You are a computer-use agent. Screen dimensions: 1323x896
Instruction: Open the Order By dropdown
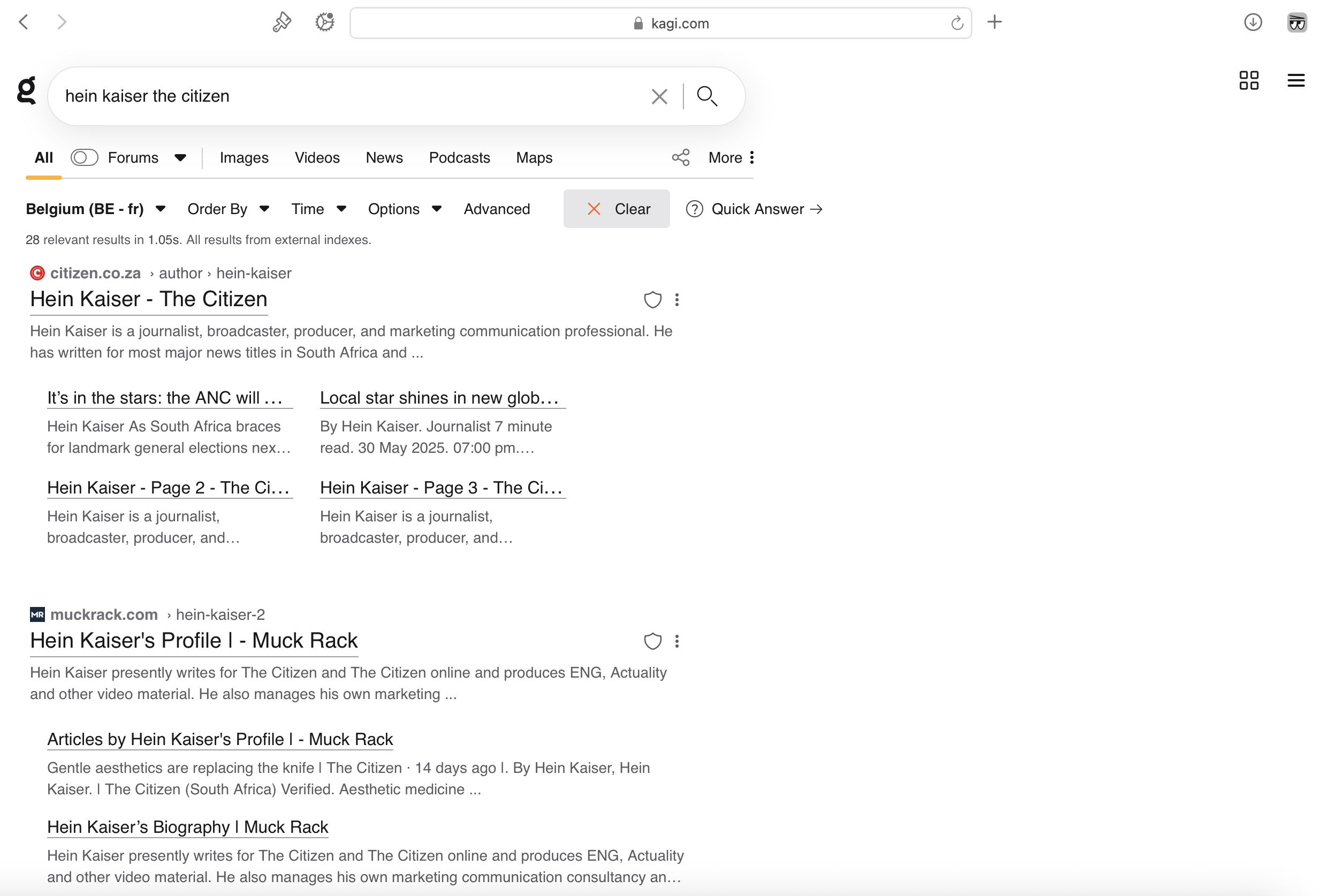(229, 209)
